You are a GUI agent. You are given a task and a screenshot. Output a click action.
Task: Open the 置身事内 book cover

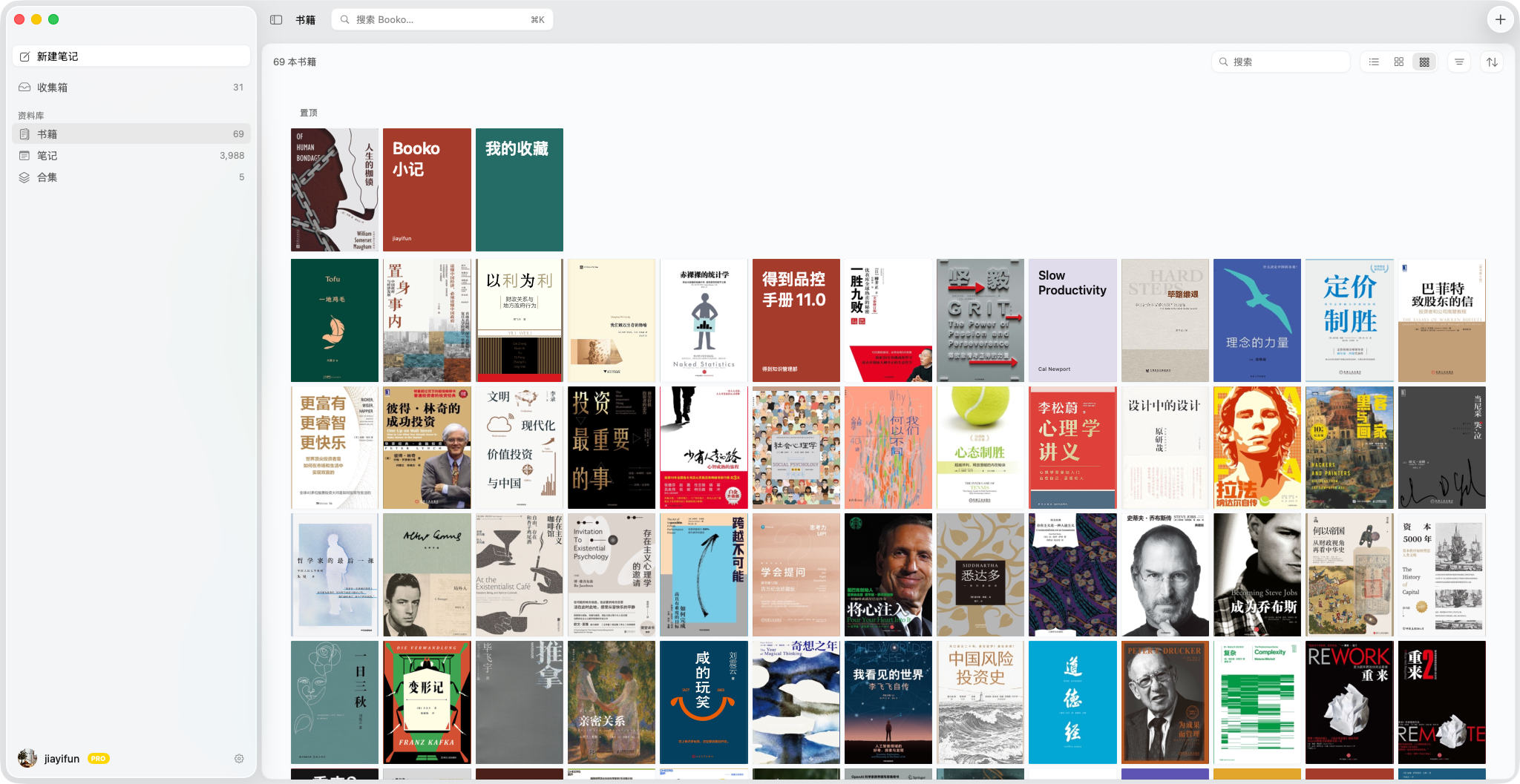(427, 320)
